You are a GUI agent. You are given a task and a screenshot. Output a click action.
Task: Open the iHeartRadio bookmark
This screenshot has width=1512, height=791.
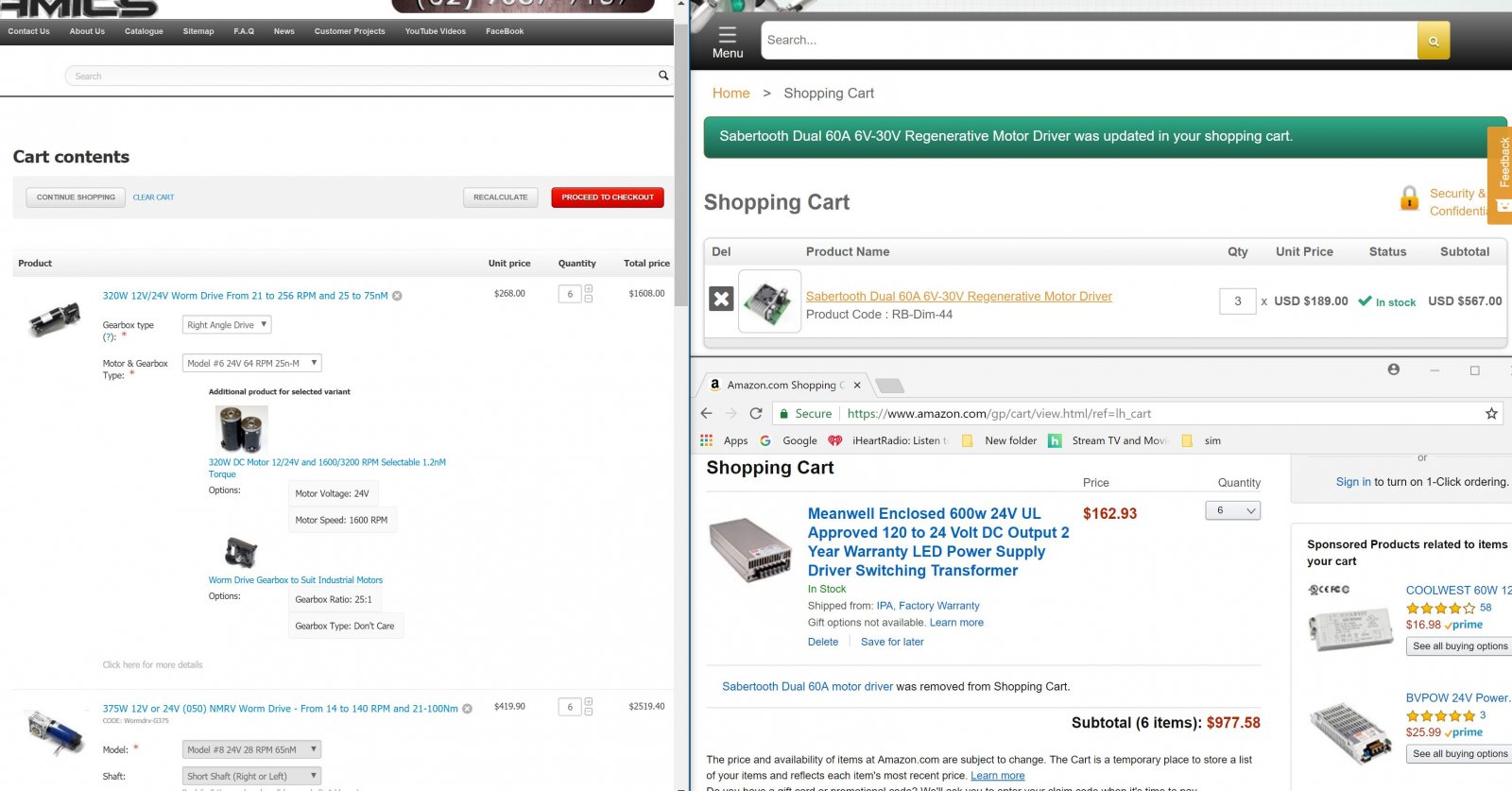pos(888,440)
